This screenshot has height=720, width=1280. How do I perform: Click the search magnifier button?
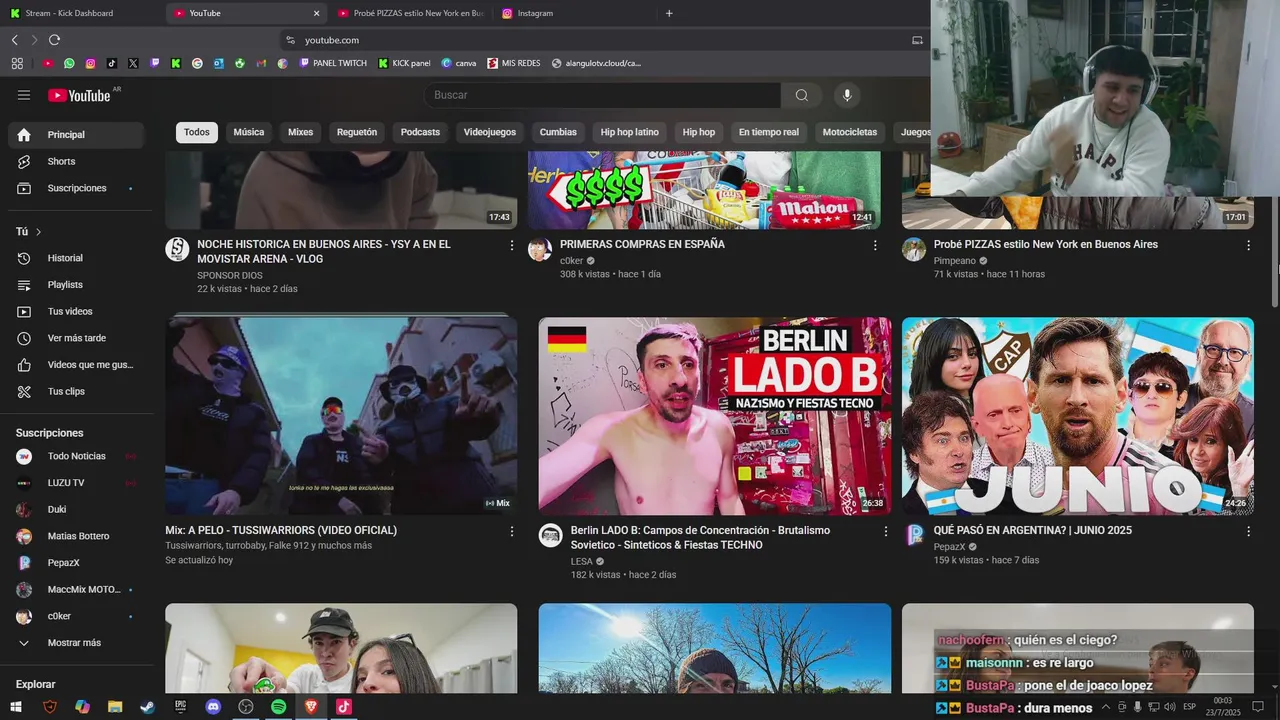pyautogui.click(x=801, y=95)
